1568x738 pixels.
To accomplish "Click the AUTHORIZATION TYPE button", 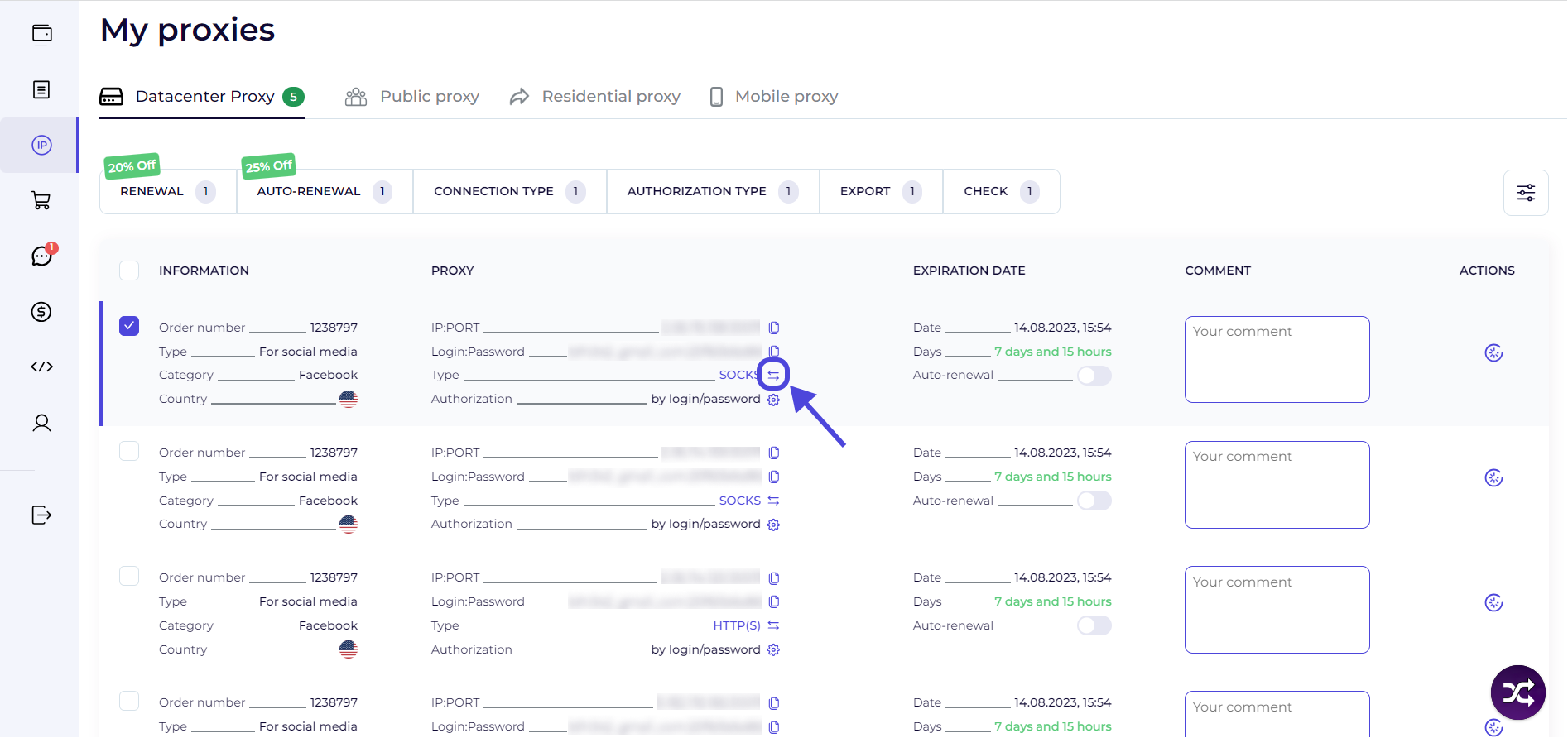I will click(713, 192).
